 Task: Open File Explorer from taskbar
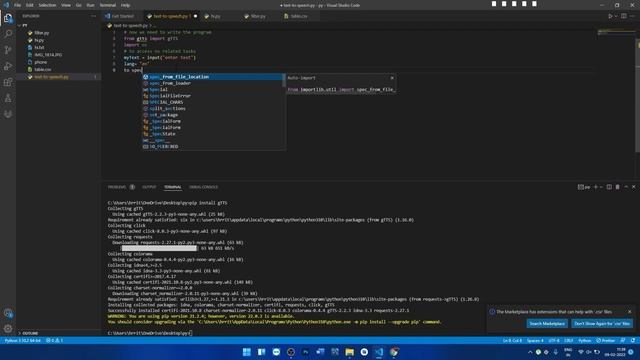click(349, 352)
